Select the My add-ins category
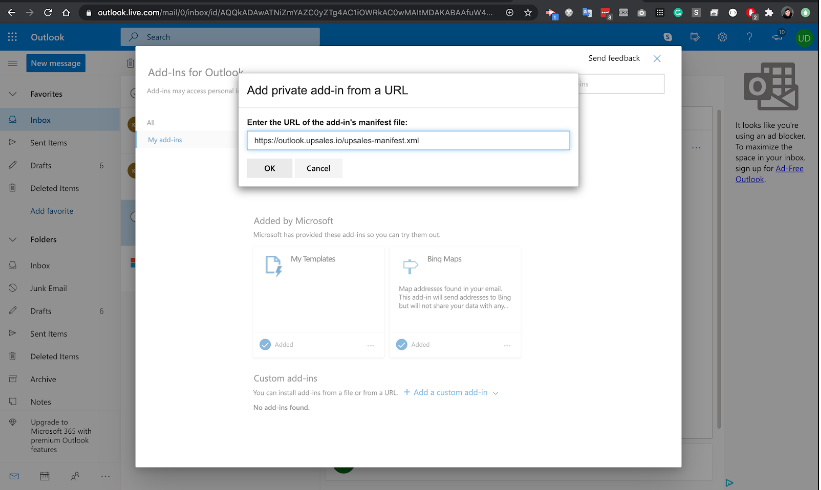 coord(164,140)
